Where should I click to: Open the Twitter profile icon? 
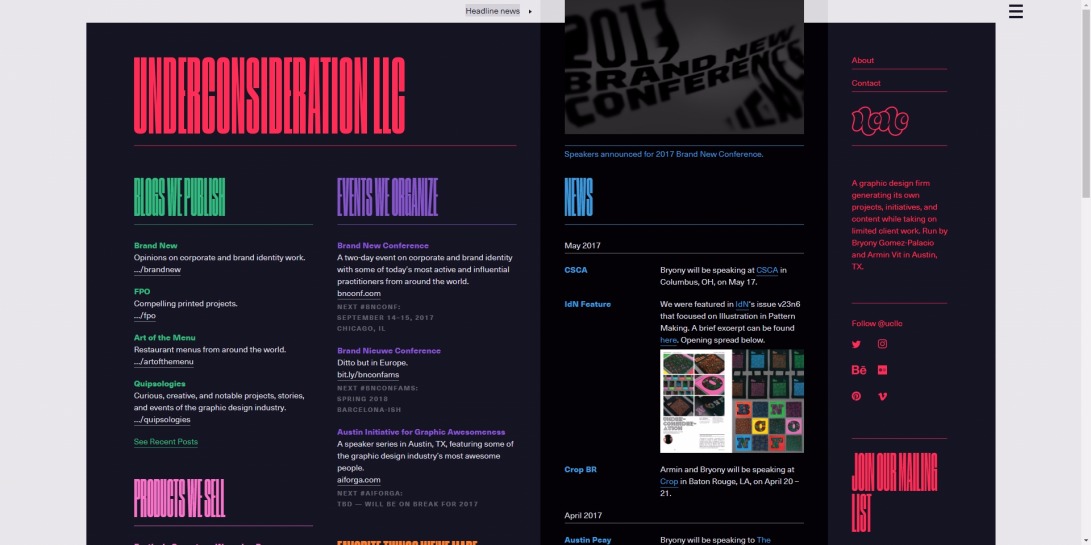coord(856,344)
